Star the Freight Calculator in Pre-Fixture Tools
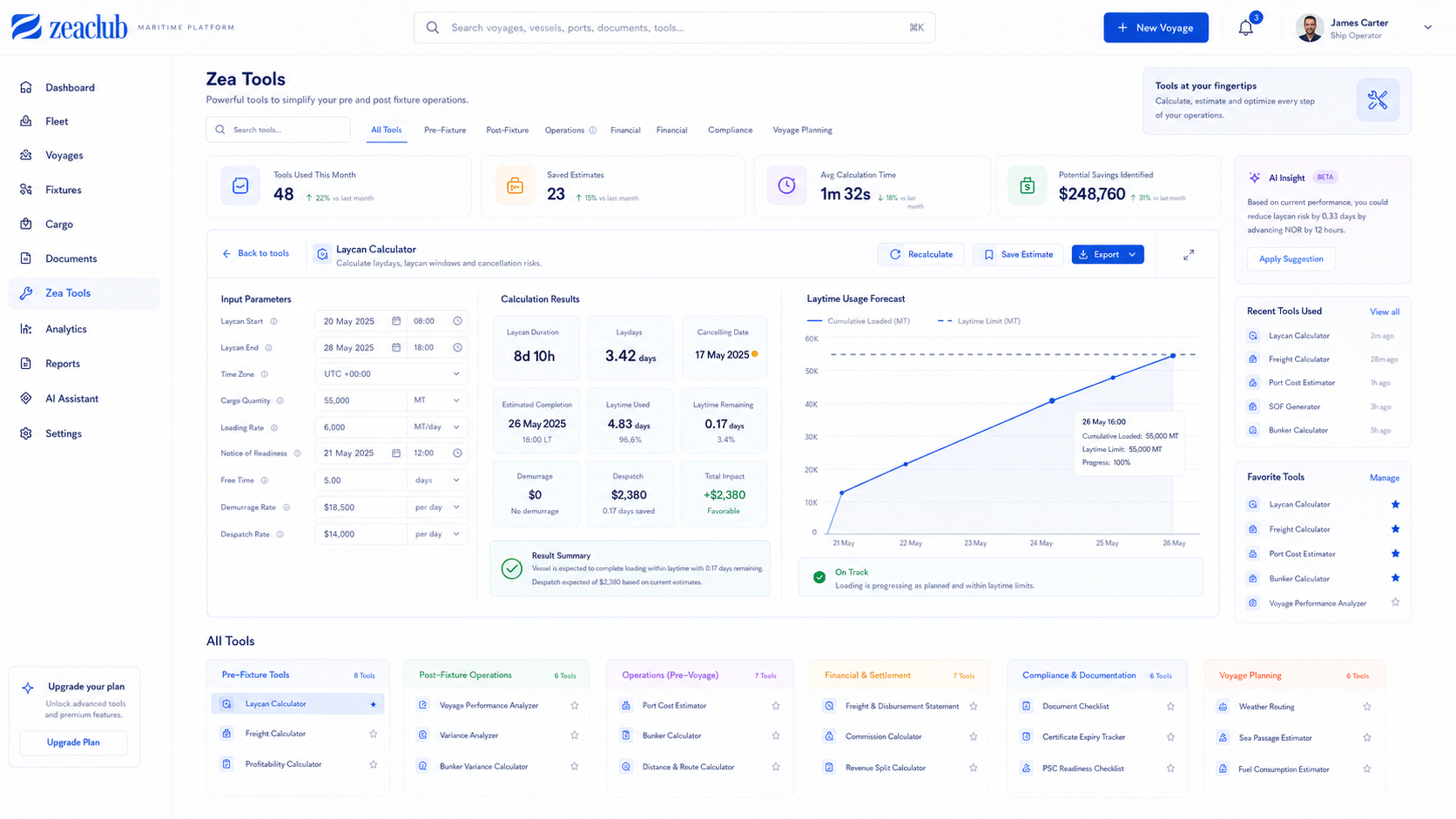Image resolution: width=1456 pixels, height=819 pixels. coord(374,734)
